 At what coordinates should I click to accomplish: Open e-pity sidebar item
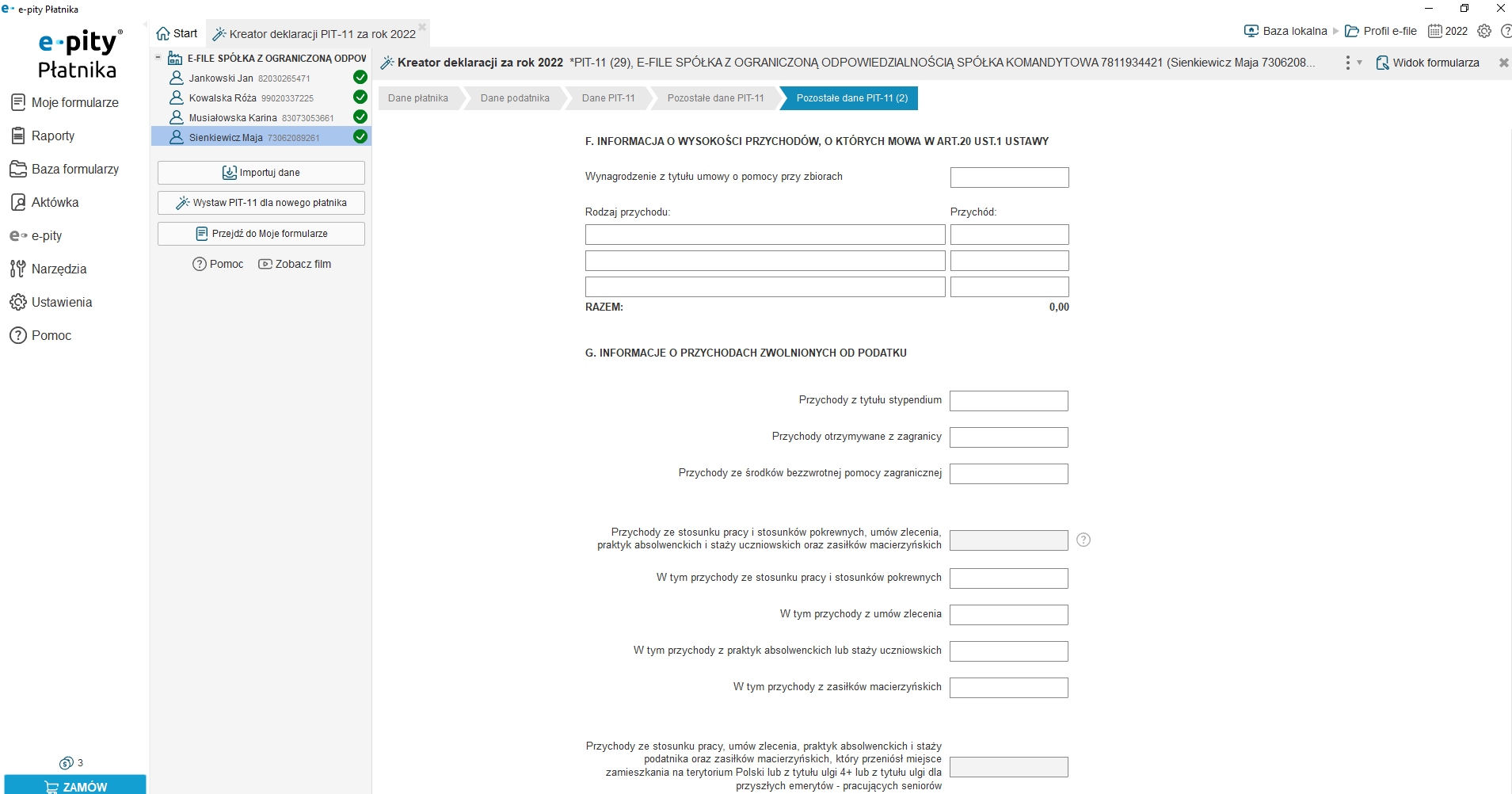(36, 235)
